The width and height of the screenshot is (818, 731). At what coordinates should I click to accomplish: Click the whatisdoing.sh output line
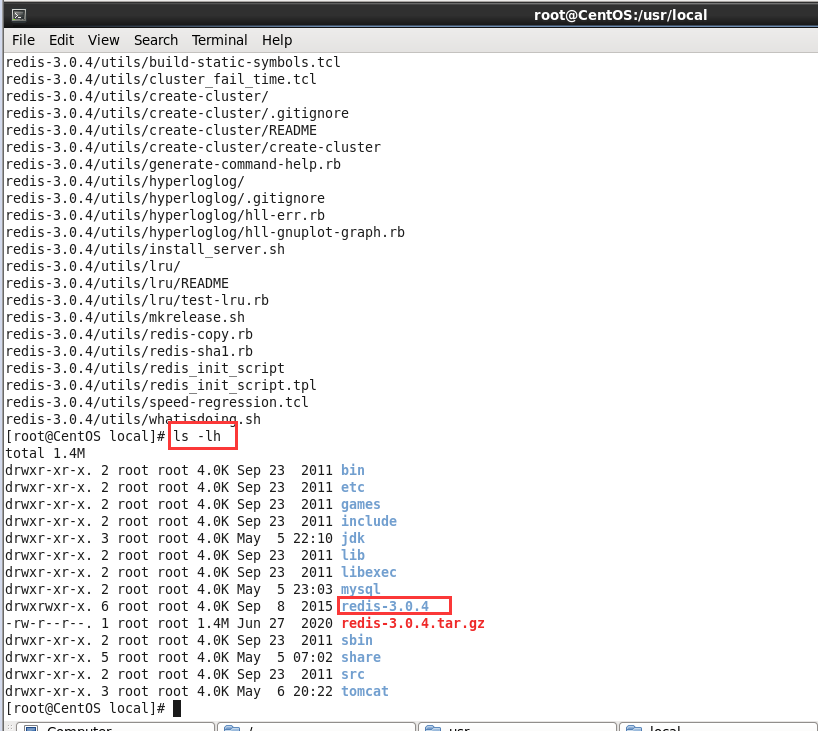pos(133,420)
